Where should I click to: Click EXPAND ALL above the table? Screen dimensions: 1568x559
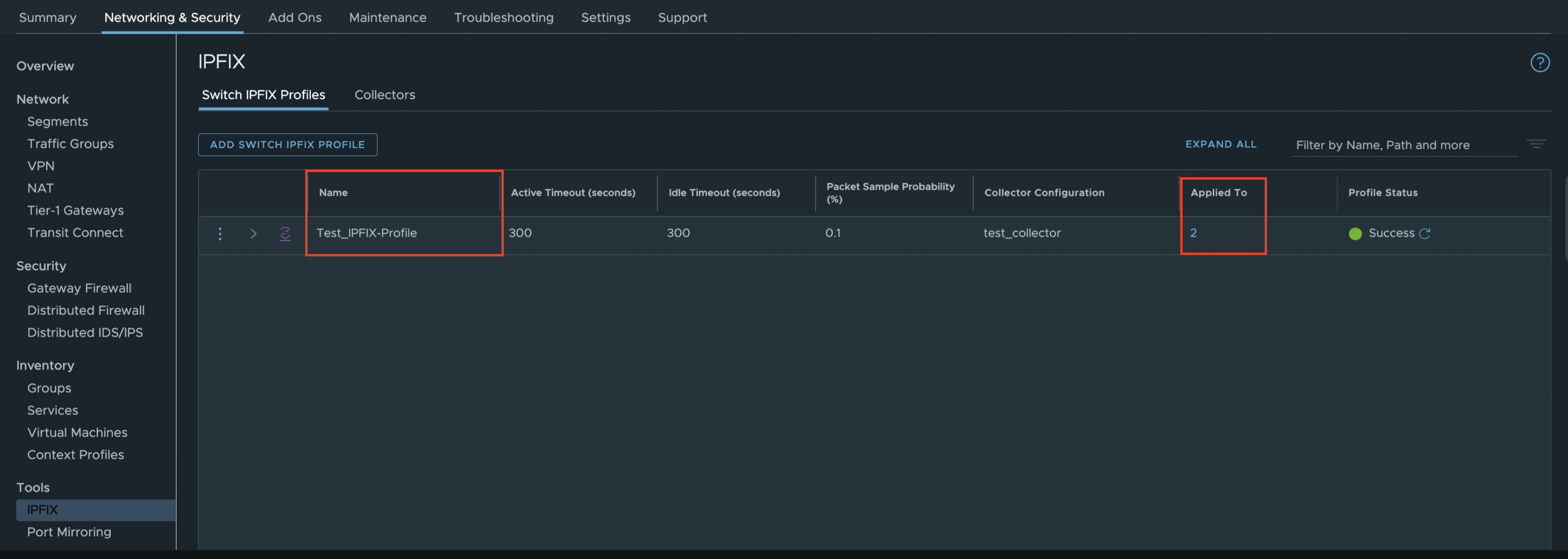(x=1220, y=144)
